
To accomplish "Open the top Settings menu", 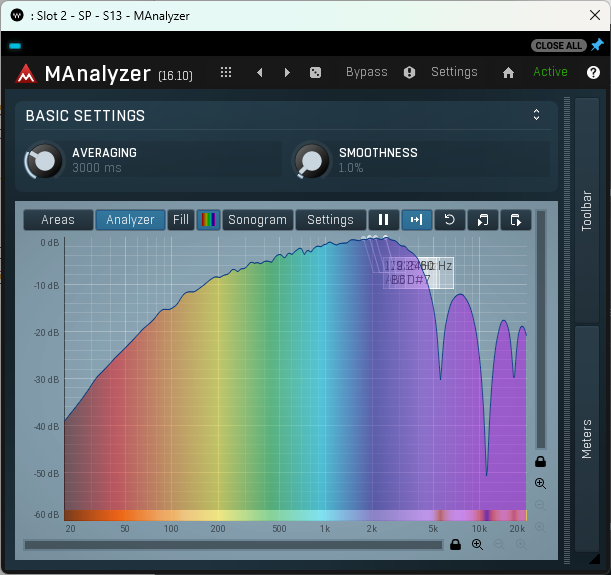I will (454, 72).
